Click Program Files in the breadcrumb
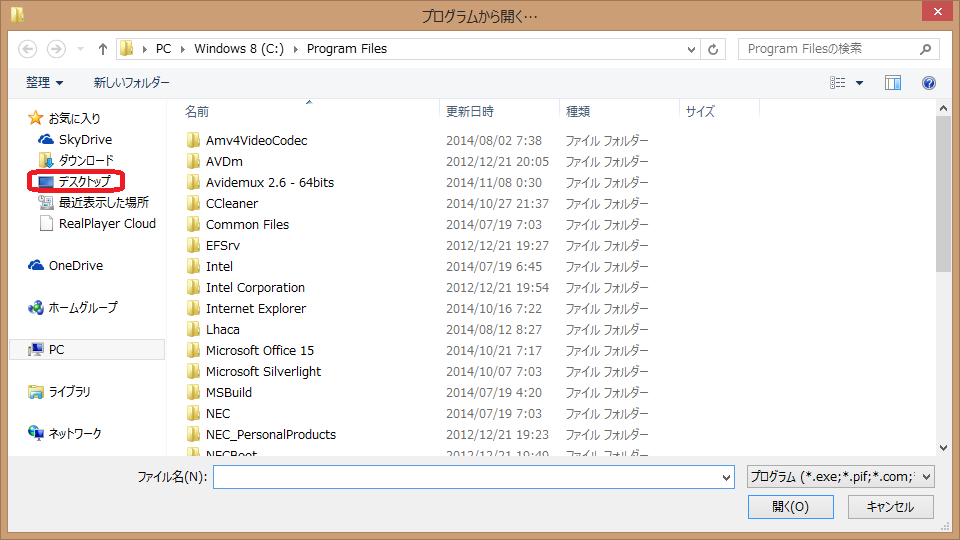 coord(347,49)
